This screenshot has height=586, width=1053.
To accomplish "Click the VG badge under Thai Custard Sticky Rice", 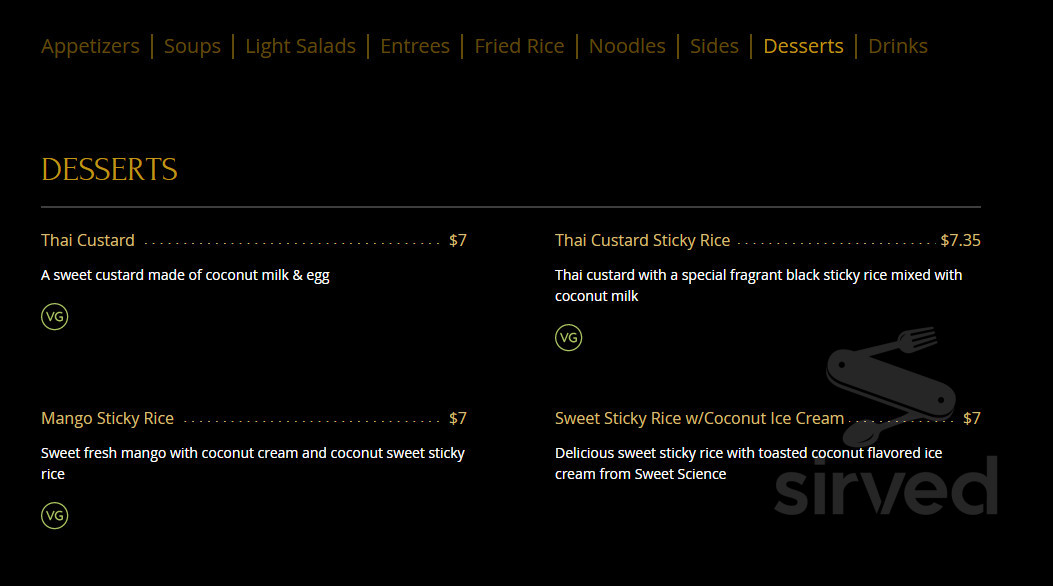I will click(x=568, y=338).
